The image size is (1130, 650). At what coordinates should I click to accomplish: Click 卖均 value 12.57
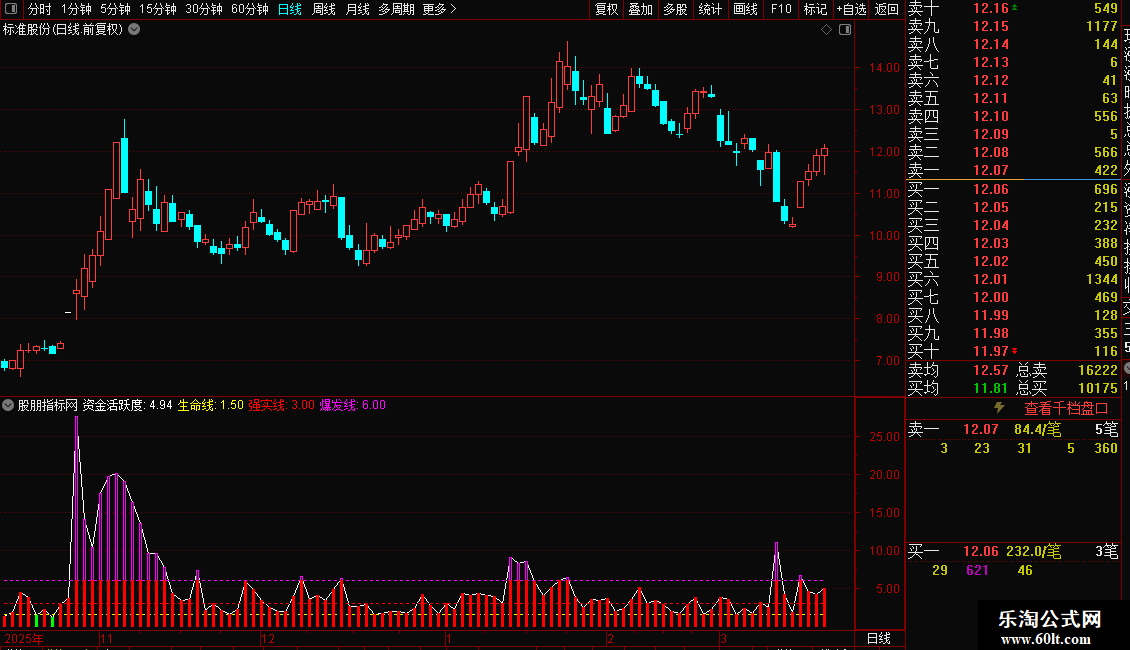[990, 370]
